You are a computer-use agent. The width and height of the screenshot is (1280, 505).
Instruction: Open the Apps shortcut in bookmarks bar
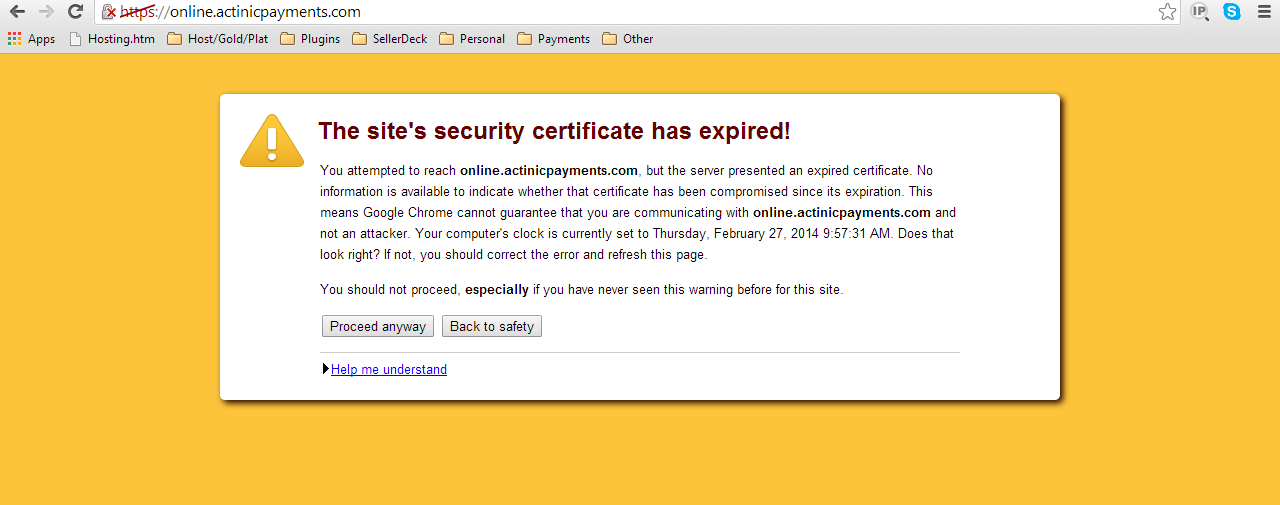31,39
